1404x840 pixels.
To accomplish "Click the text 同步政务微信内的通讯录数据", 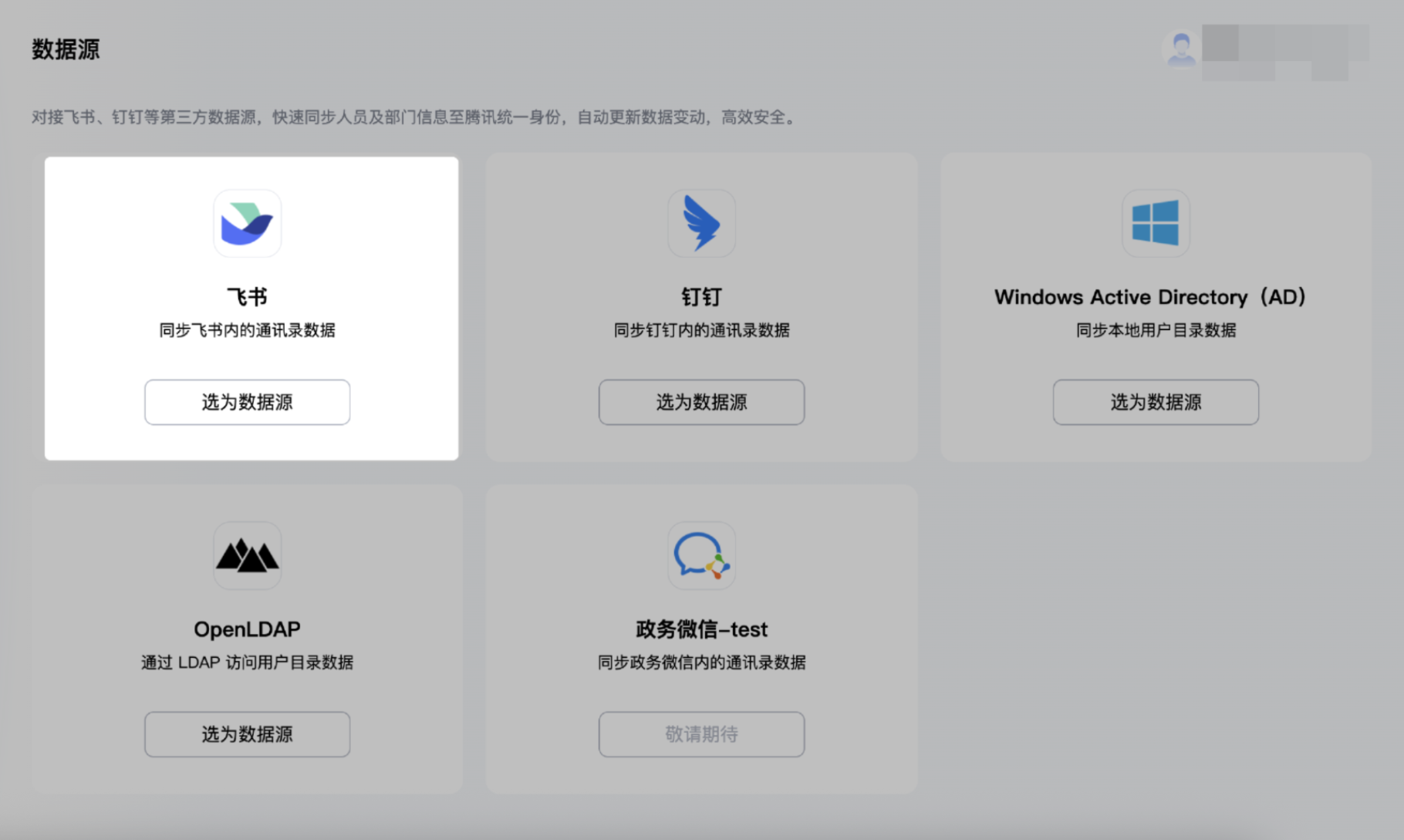I will pyautogui.click(x=701, y=663).
